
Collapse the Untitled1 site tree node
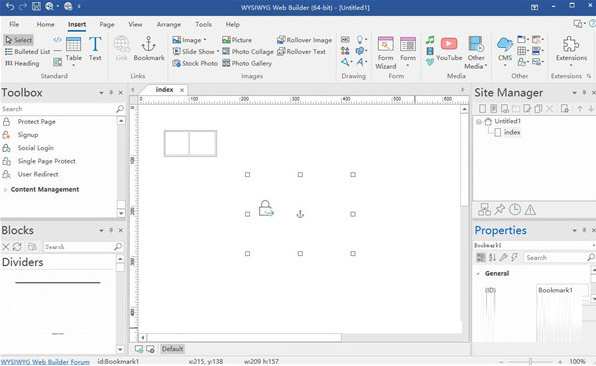[x=479, y=122]
